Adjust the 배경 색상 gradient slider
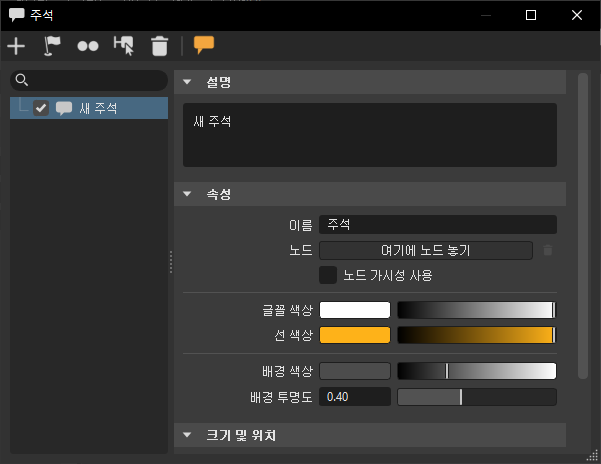601x464 pixels. click(477, 371)
